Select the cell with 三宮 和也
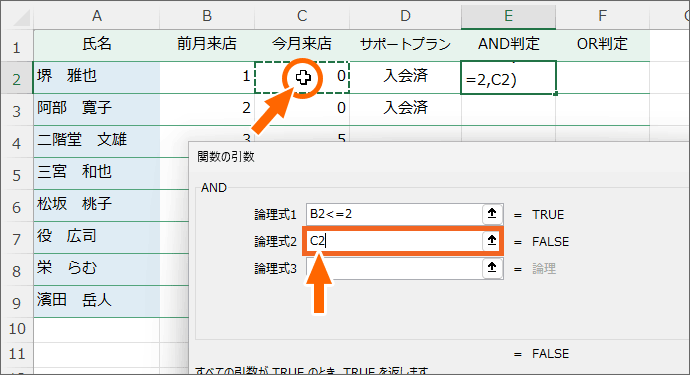690x375 pixels. pyautogui.click(x=97, y=173)
